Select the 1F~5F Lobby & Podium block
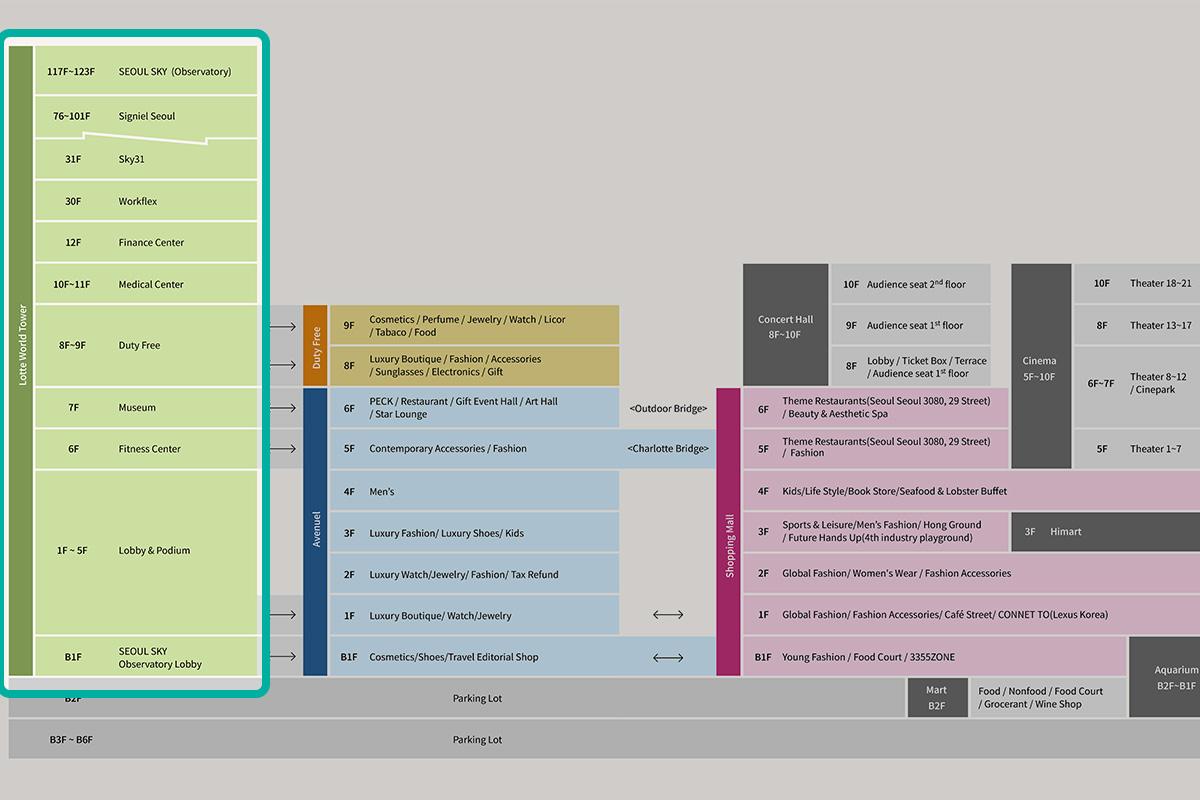The width and height of the screenshot is (1200, 800). [146, 551]
